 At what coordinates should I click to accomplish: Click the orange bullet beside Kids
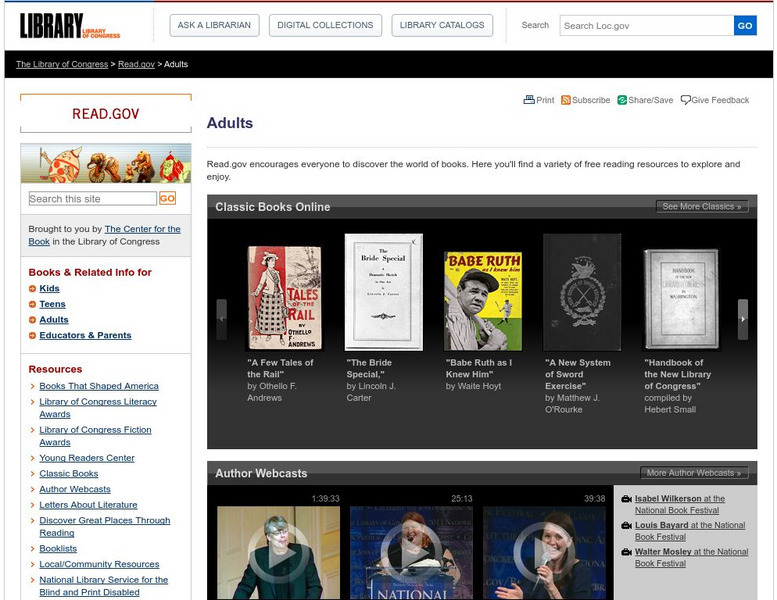point(32,288)
